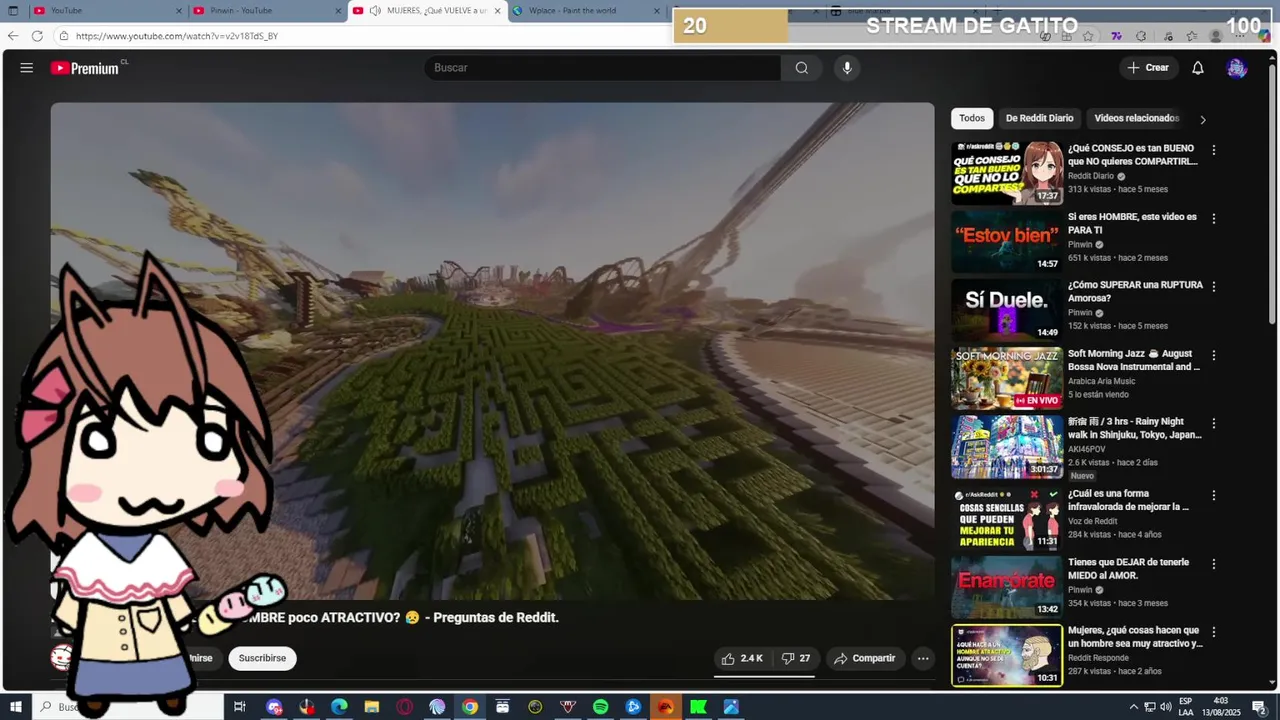Click the browser address bar URL
The width and height of the screenshot is (1280, 720).
point(177,36)
